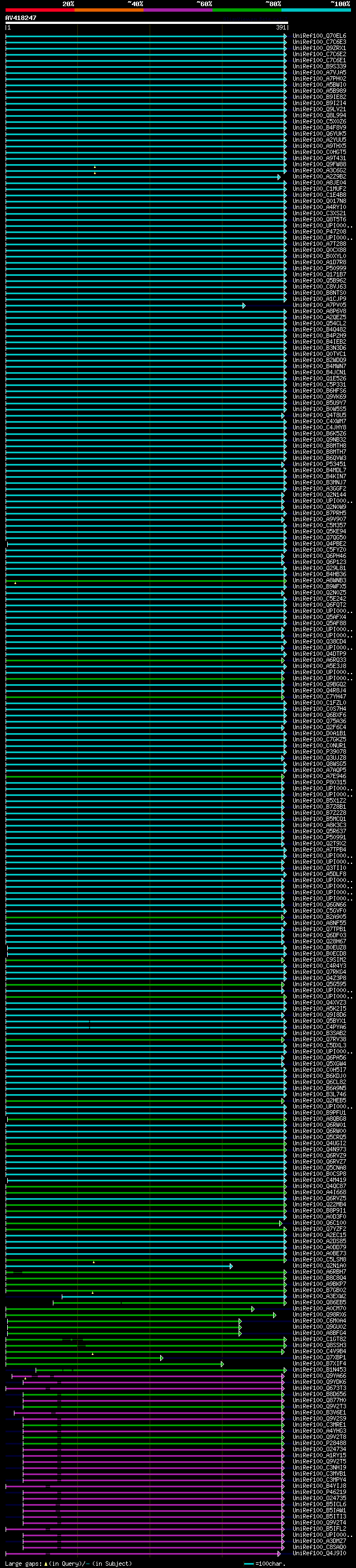Image resolution: width=356 pixels, height=1568 pixels.
Task: Open hit UniRef100_A5BWI0
Action: 319,85
